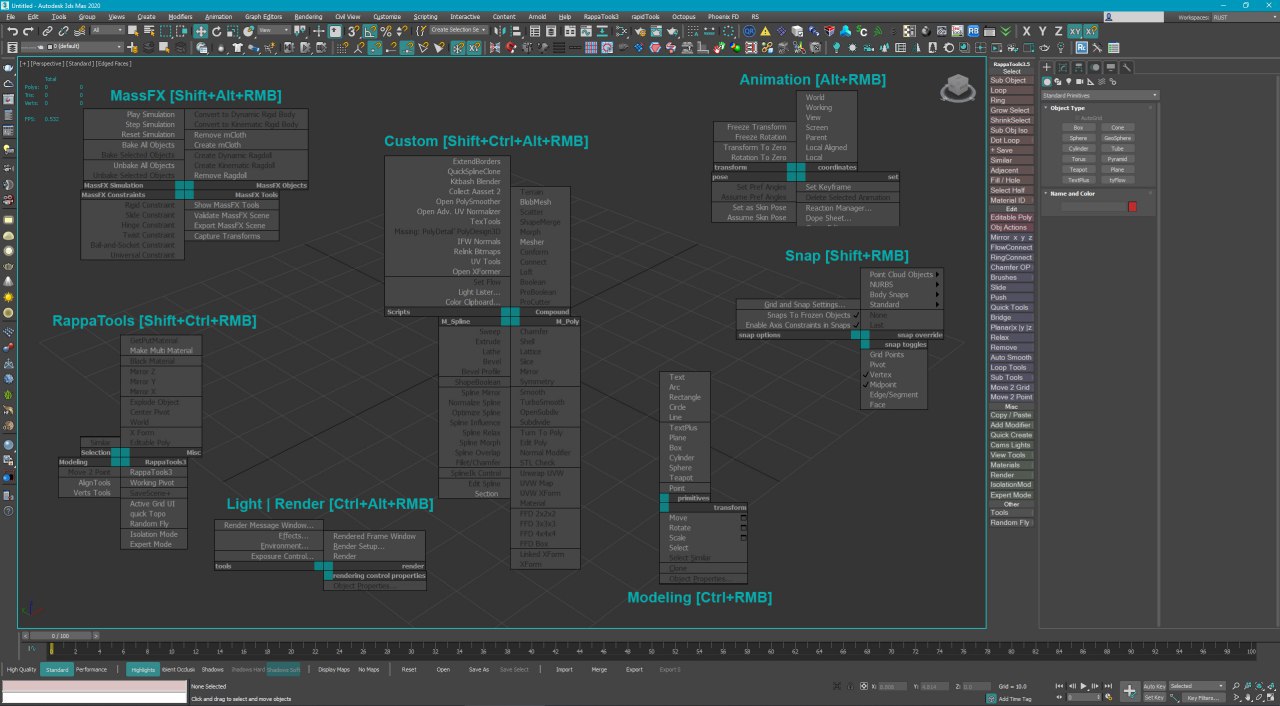Toggle Auto Key mode
The height and width of the screenshot is (706, 1280).
point(1154,686)
